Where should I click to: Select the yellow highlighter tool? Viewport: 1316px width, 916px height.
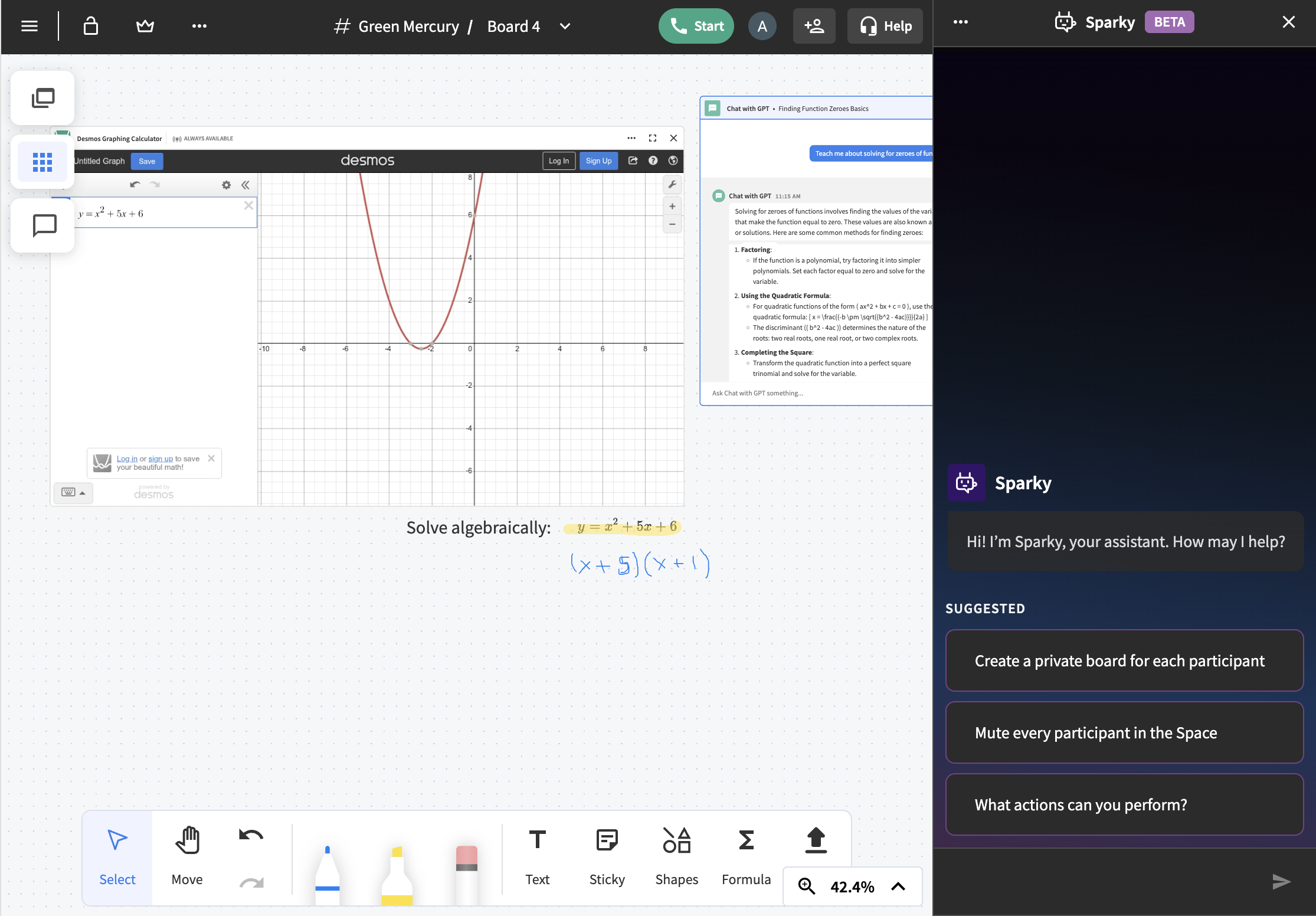tap(397, 874)
